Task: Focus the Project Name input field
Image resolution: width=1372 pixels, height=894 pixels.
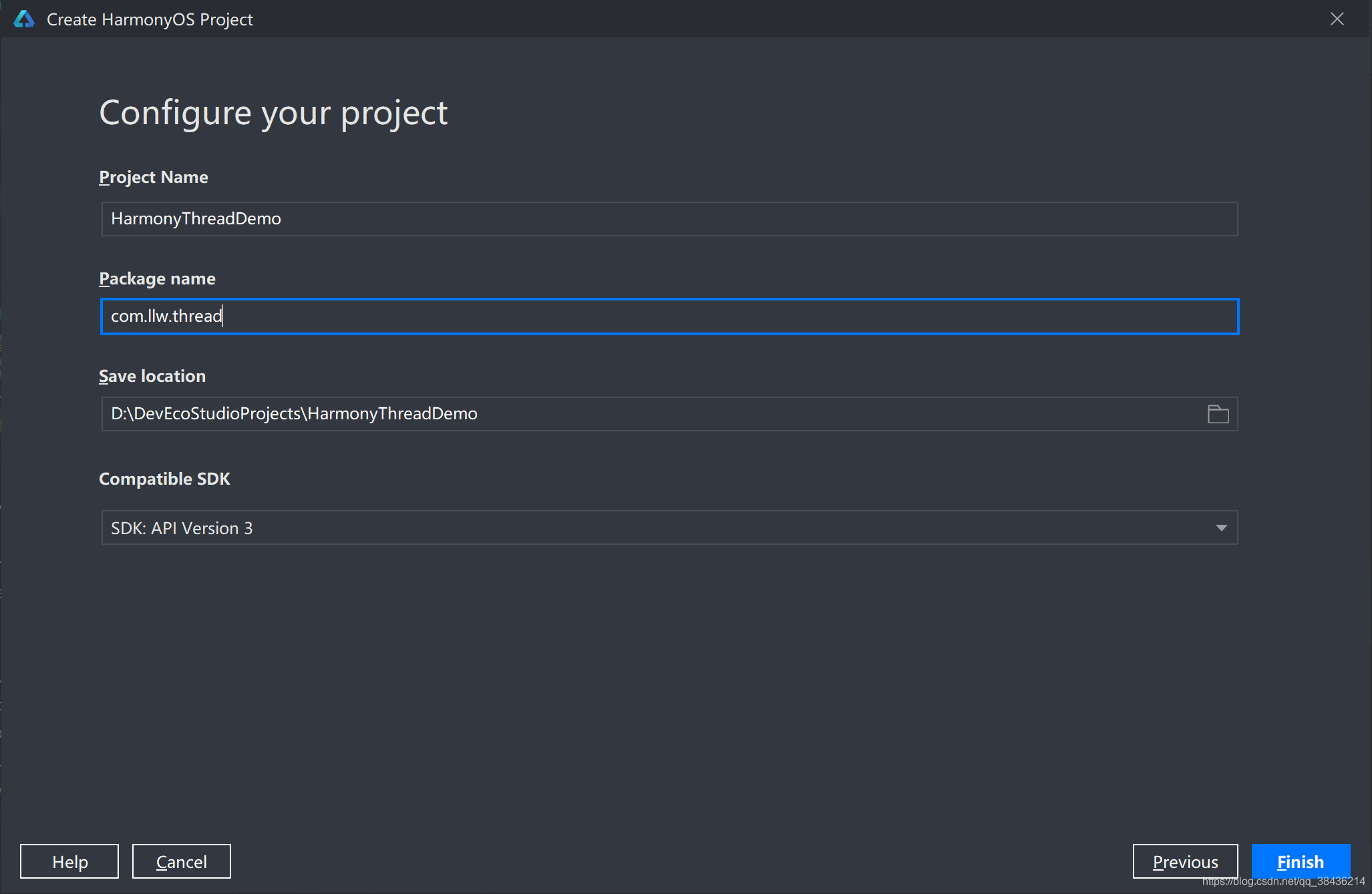Action: pos(668,219)
